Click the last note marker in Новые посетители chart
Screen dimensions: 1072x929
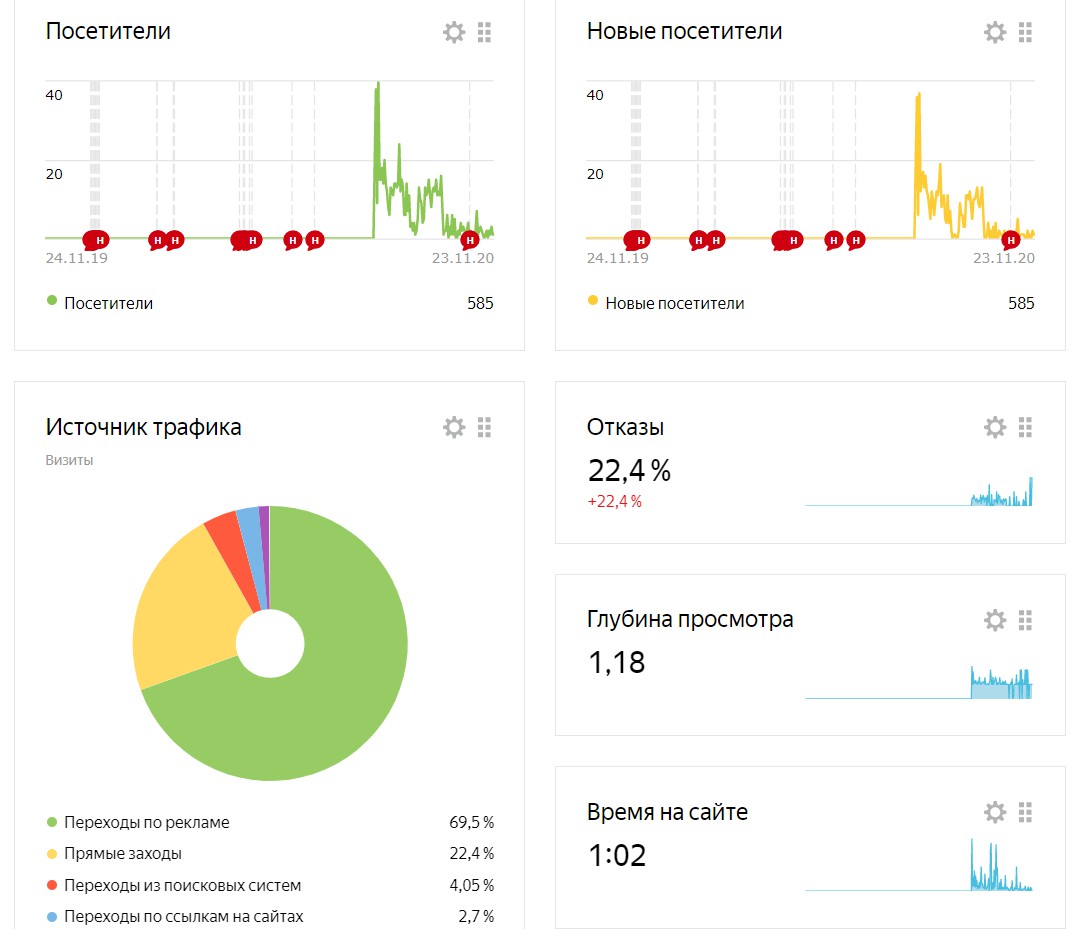tap(1010, 240)
